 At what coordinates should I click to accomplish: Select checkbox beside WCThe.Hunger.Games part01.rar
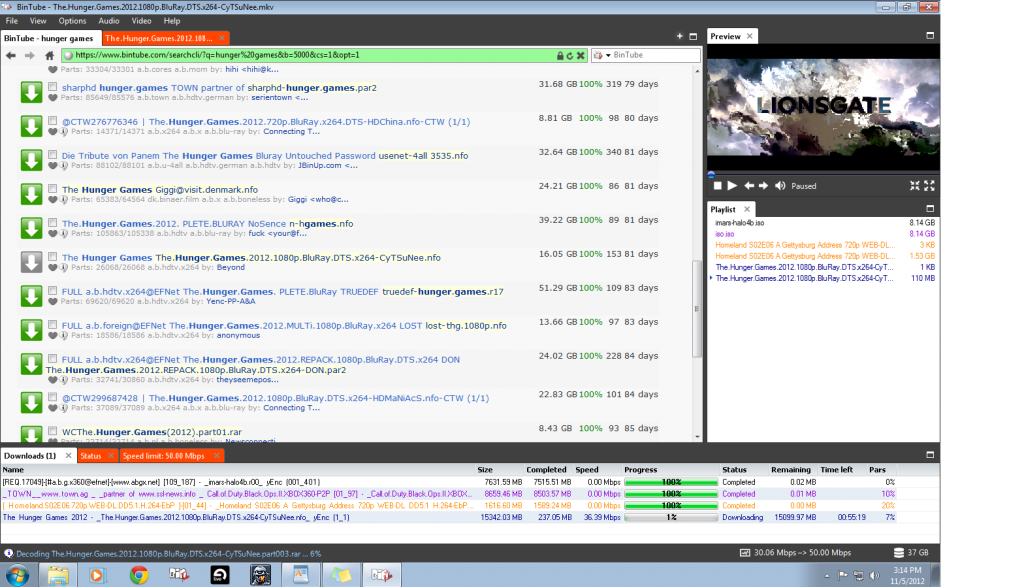coord(52,432)
